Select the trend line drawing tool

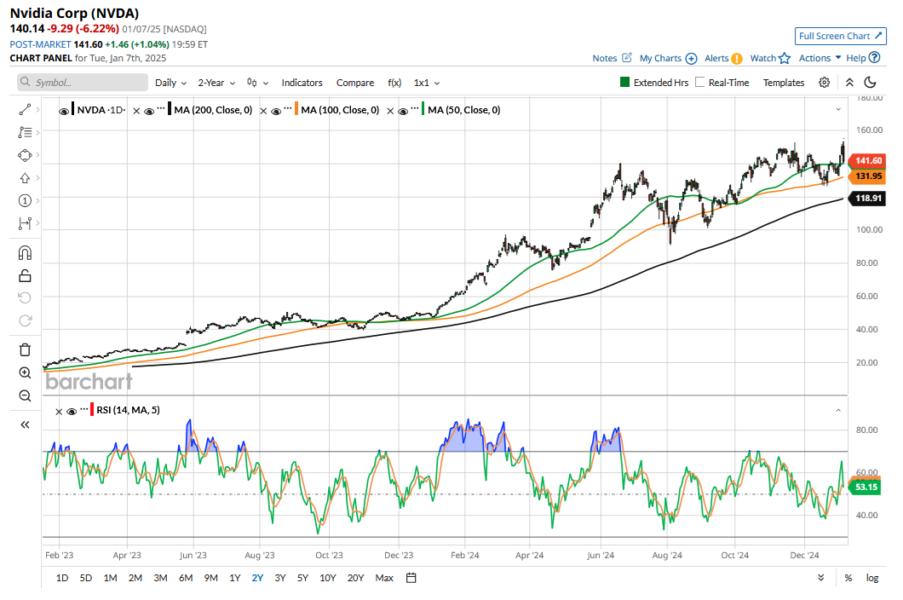25,108
